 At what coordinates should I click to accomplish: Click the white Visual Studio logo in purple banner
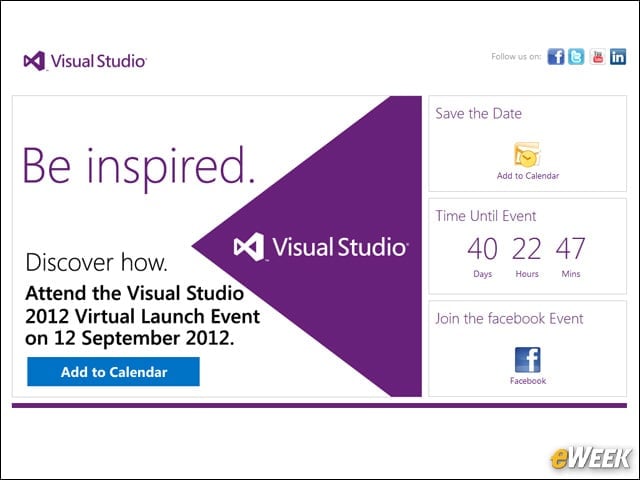[x=321, y=247]
